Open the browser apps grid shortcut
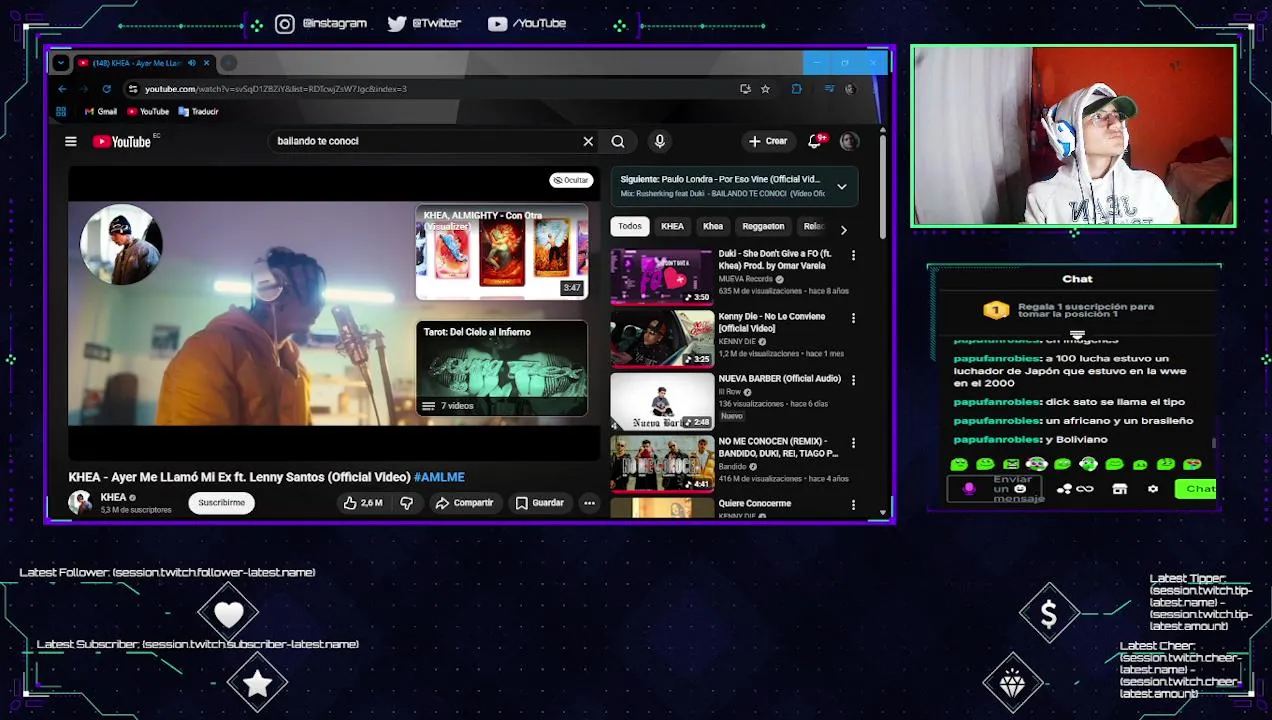This screenshot has height=720, width=1272. tap(61, 112)
